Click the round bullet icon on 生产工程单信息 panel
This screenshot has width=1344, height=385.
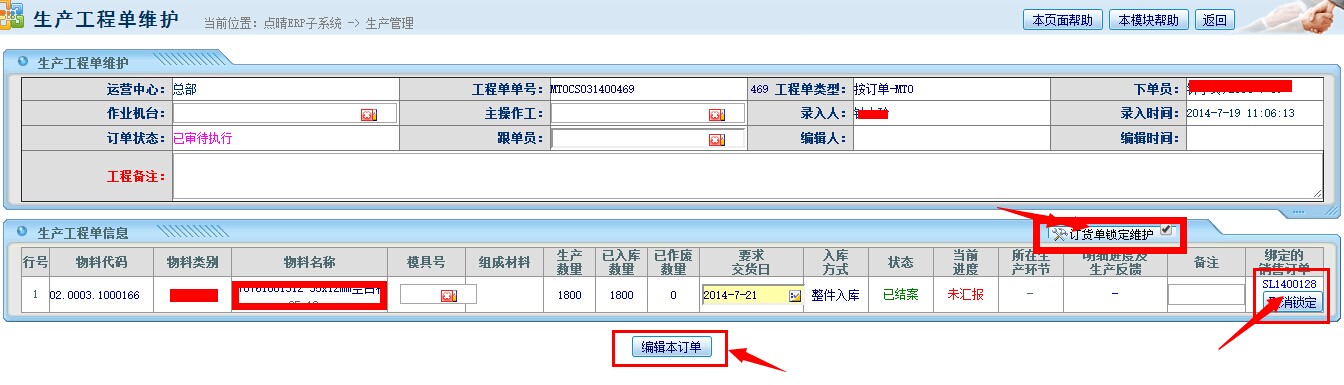(22, 232)
